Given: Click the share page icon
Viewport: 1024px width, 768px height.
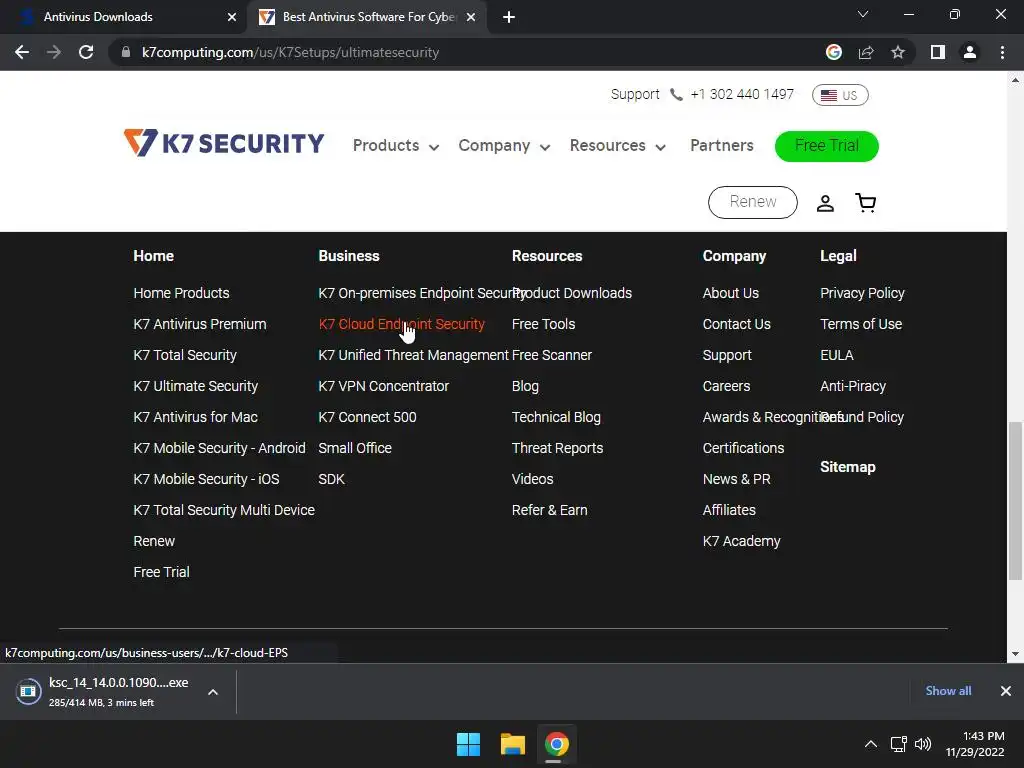Looking at the screenshot, I should click(866, 52).
